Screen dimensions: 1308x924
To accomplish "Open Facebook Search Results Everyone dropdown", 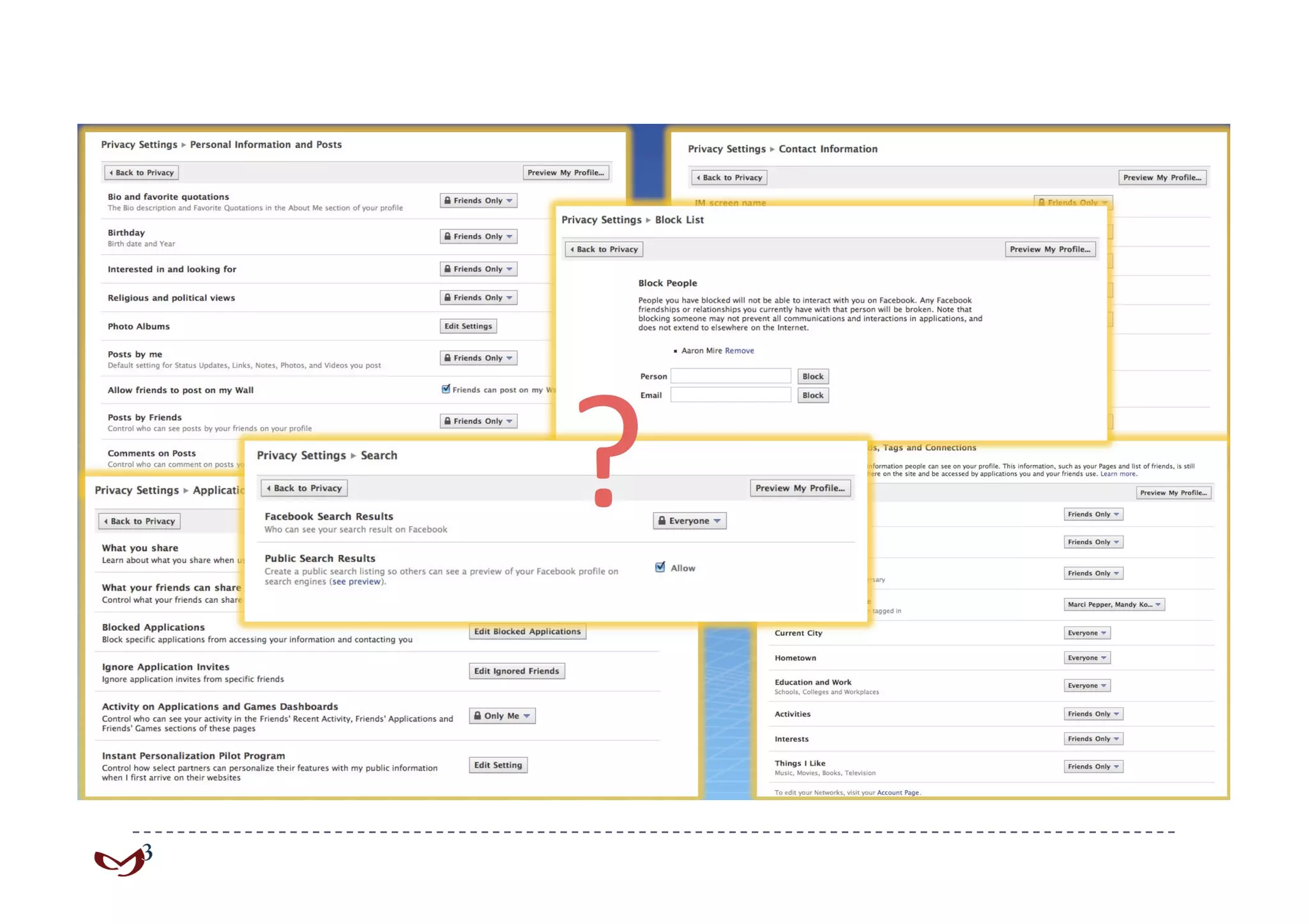I will coord(690,520).
